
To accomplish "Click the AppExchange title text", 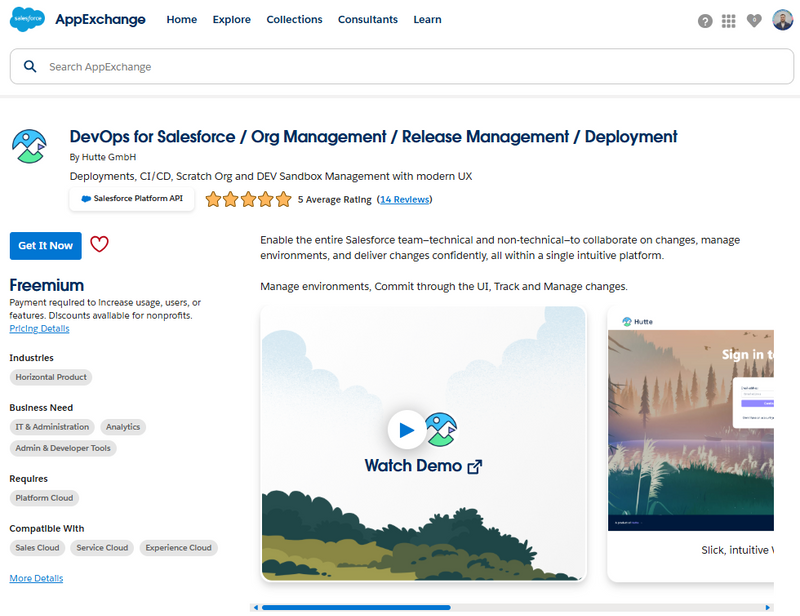I will [101, 19].
